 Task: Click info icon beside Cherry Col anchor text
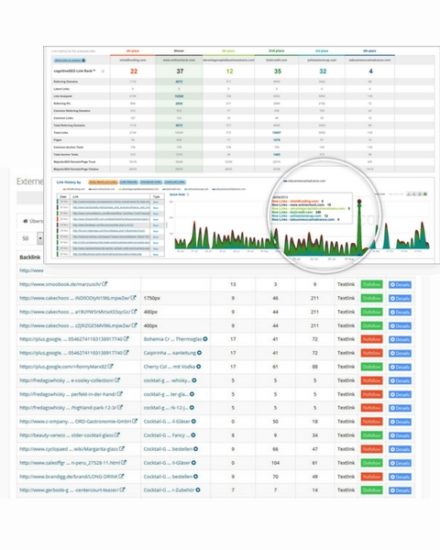(199, 366)
